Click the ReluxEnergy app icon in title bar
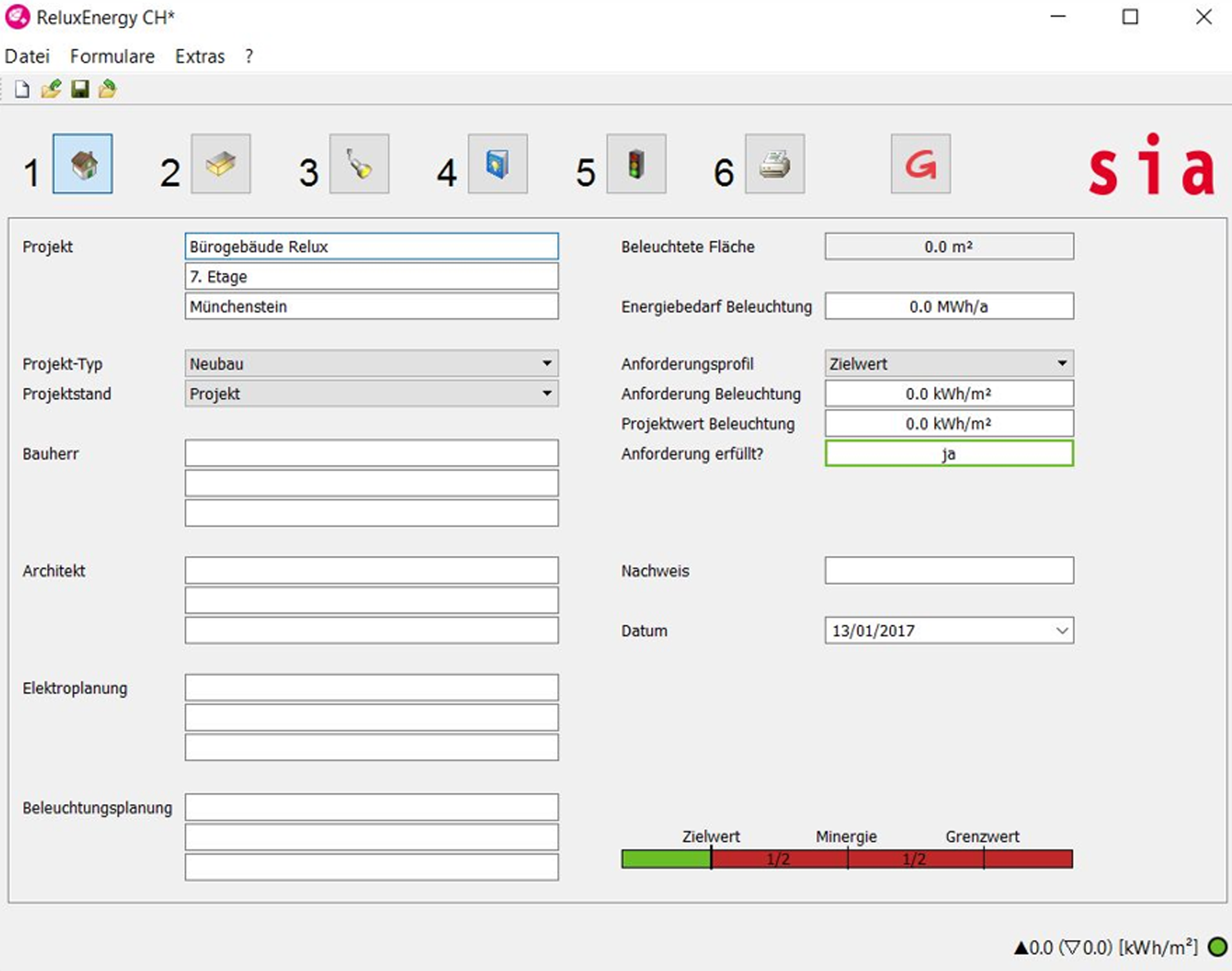The height and width of the screenshot is (971, 1232). tap(17, 17)
